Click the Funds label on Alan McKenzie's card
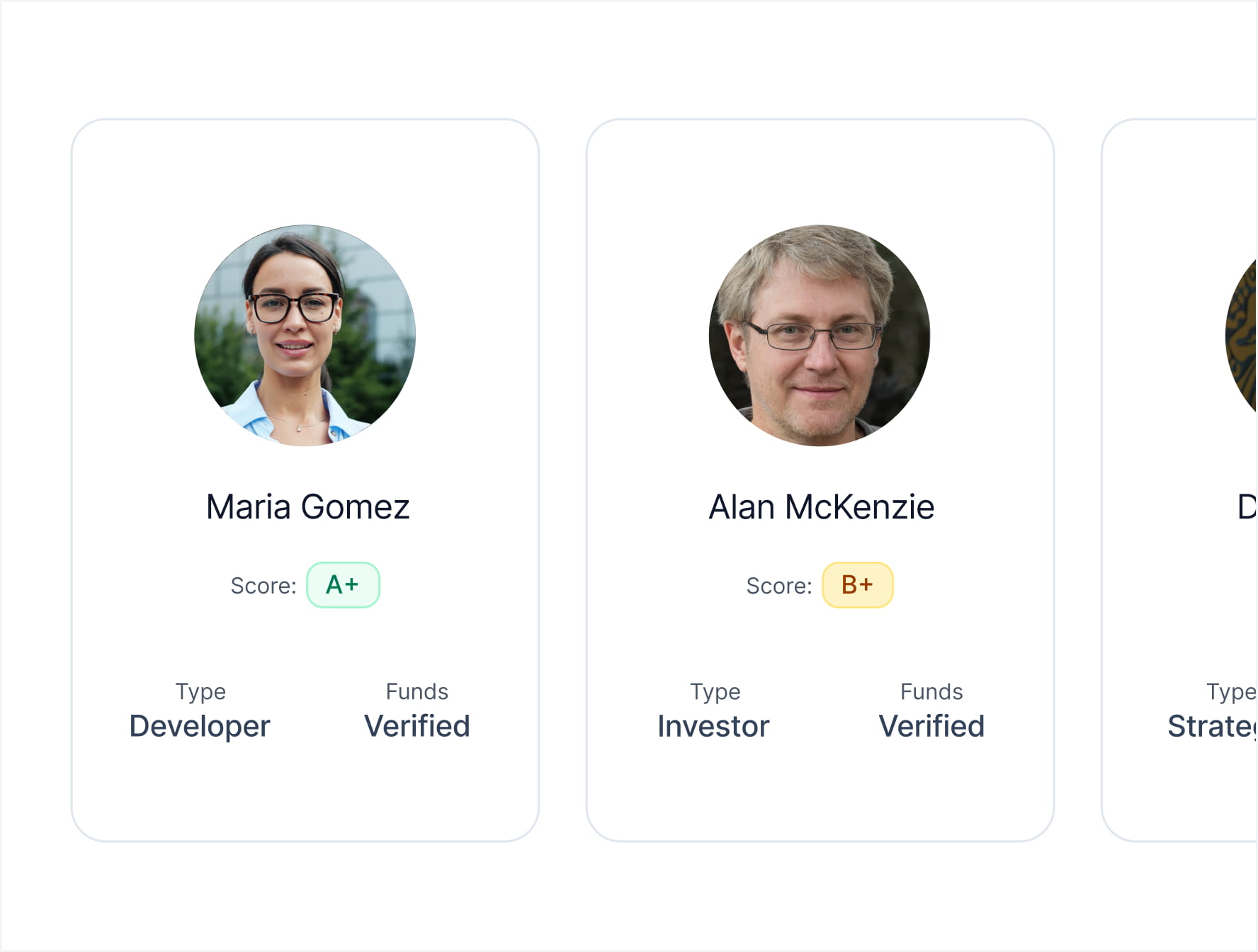 tap(931, 691)
